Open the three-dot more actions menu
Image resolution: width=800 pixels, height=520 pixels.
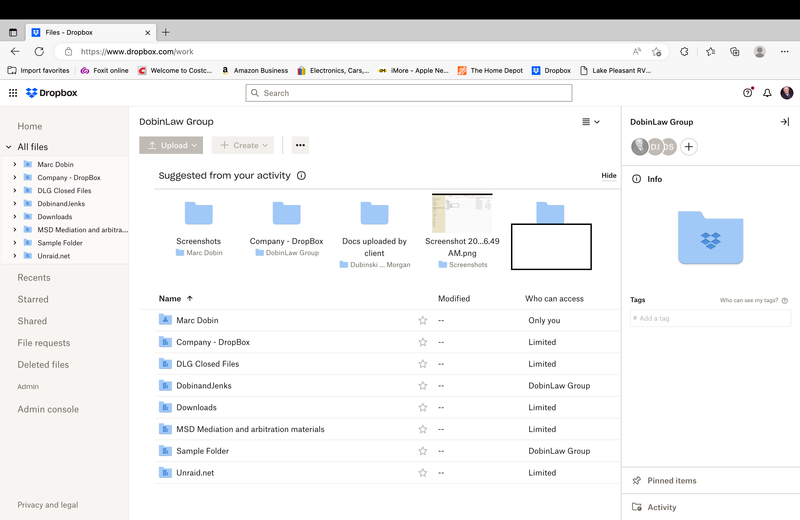tap(300, 145)
